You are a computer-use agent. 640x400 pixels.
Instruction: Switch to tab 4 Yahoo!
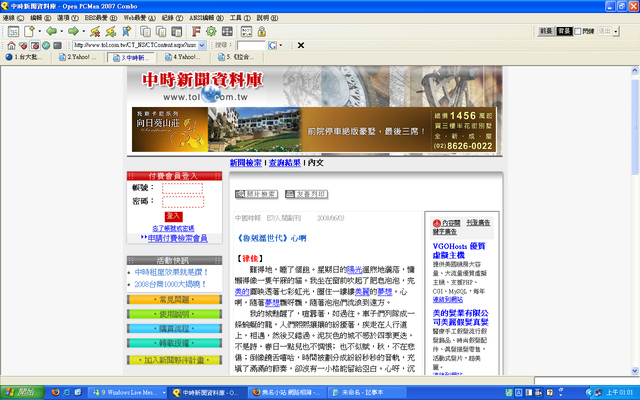tap(184, 57)
